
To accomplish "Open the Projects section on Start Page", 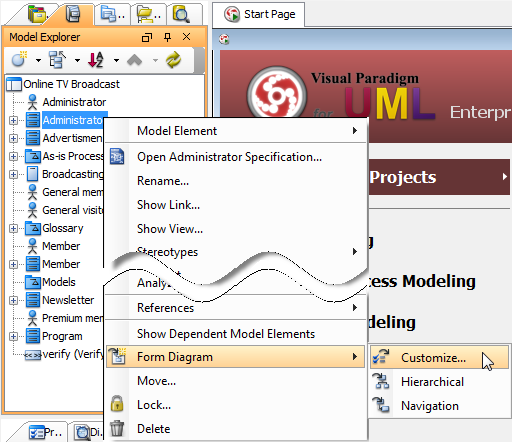I will [439, 177].
